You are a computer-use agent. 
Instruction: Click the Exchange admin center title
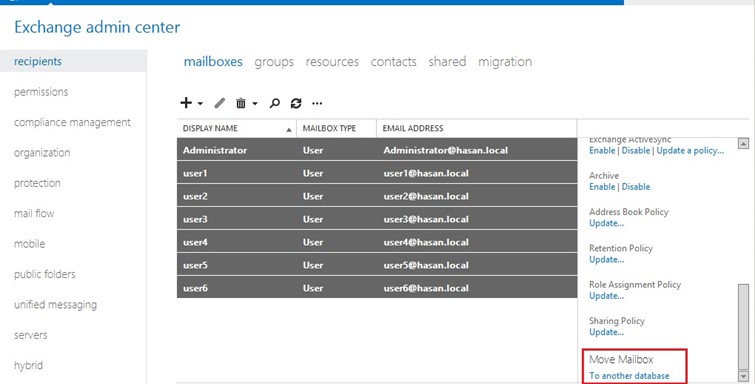coord(97,27)
